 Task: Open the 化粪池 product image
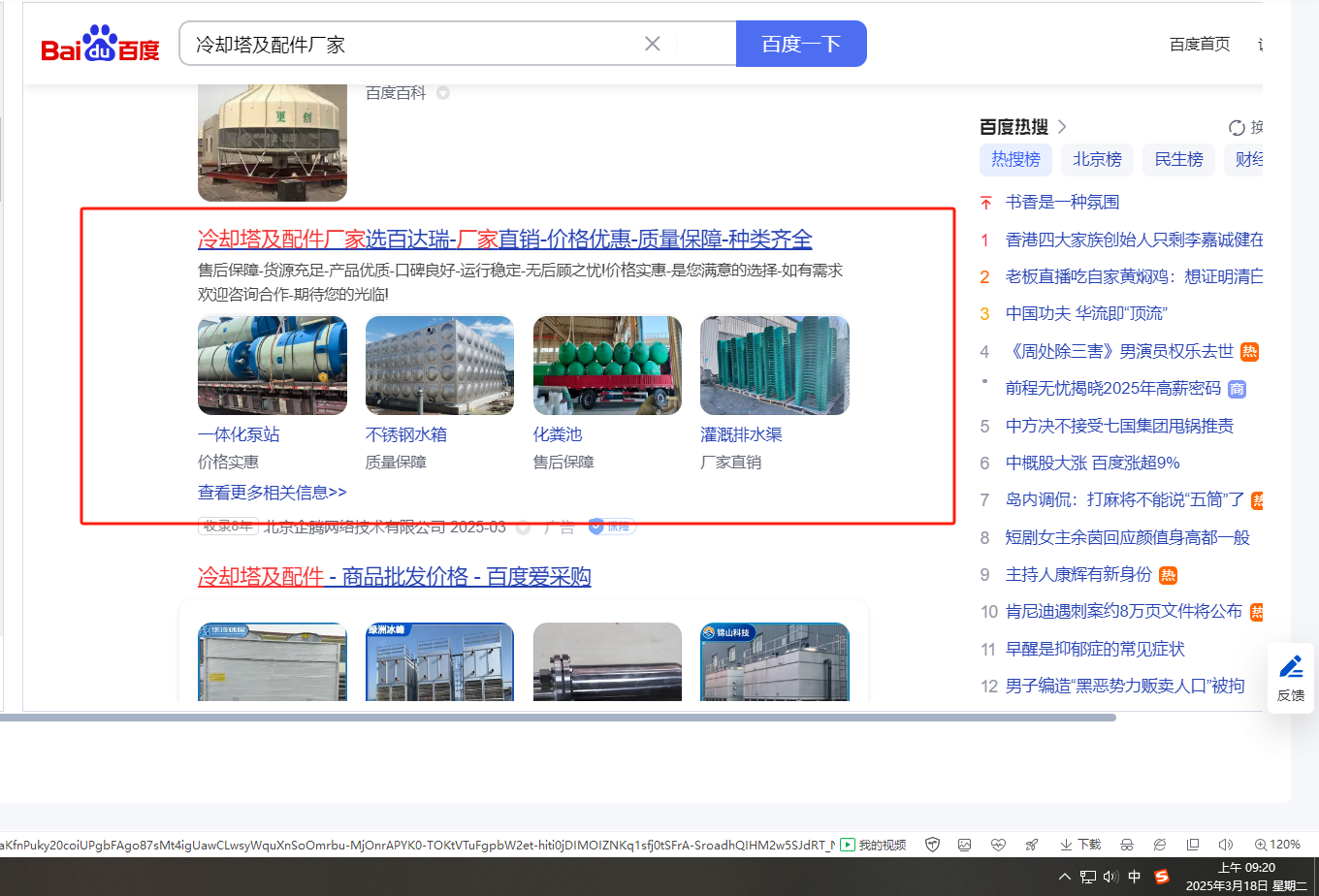coord(608,366)
